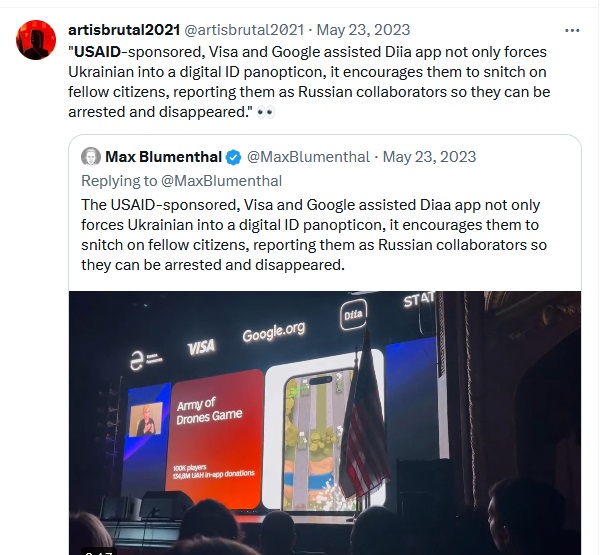Open the three-dot more options menu
Image resolution: width=615 pixels, height=555 pixels.
coord(572,31)
